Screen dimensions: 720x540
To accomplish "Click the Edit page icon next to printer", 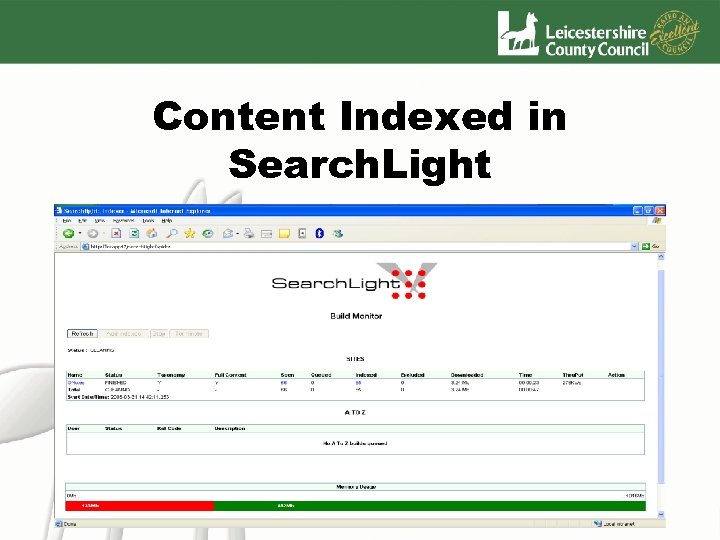I will (x=266, y=234).
